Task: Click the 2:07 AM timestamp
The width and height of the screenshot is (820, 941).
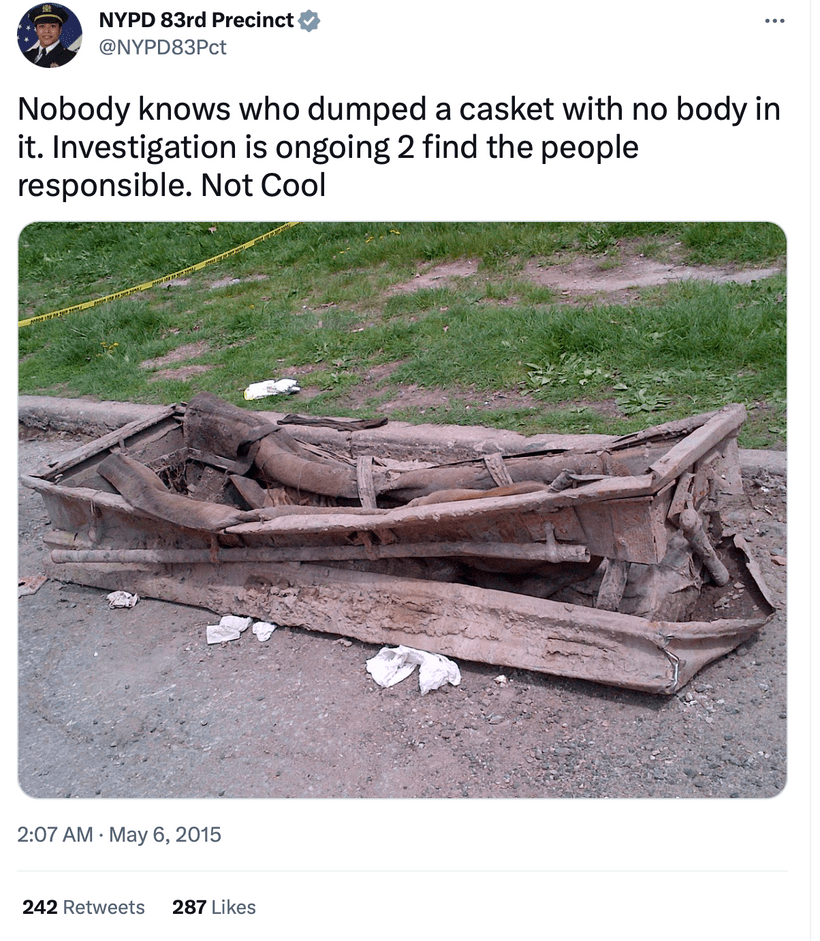Action: pos(55,835)
